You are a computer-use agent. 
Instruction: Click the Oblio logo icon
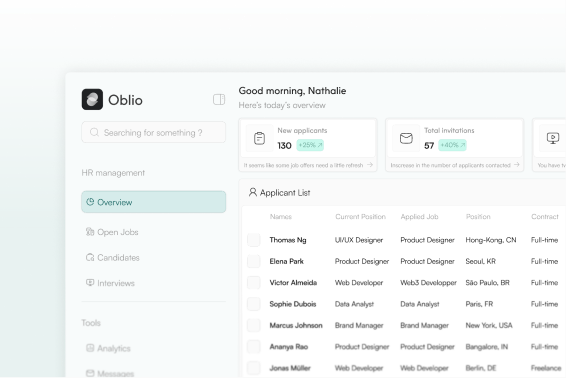92,99
